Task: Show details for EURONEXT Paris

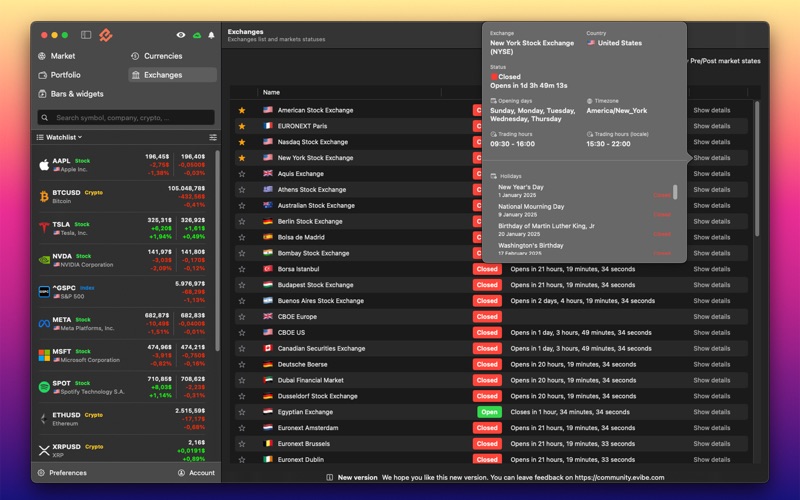Action: 712,126
